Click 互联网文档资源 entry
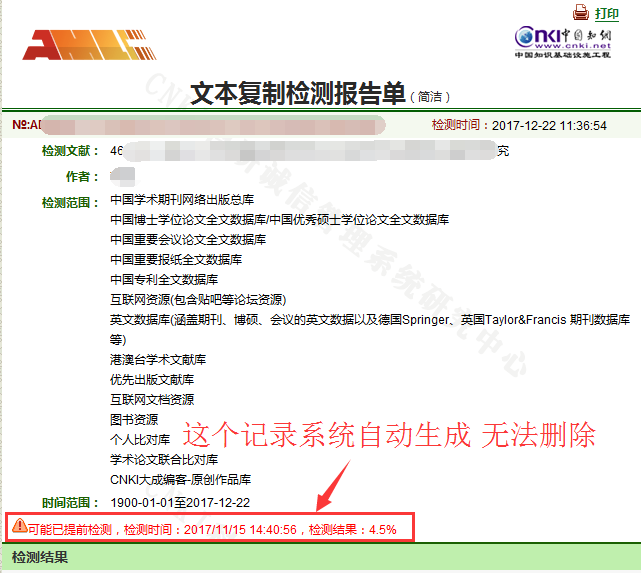 click(152, 400)
